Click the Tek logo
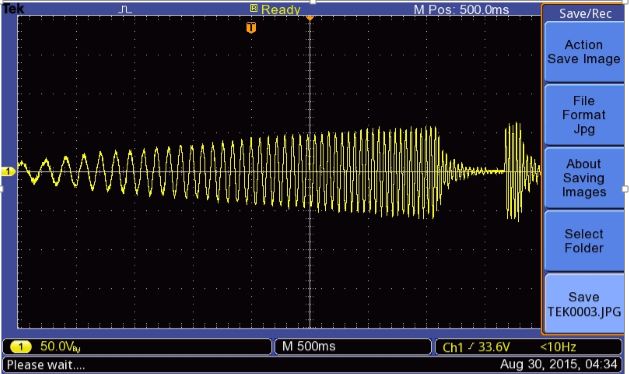 point(13,8)
